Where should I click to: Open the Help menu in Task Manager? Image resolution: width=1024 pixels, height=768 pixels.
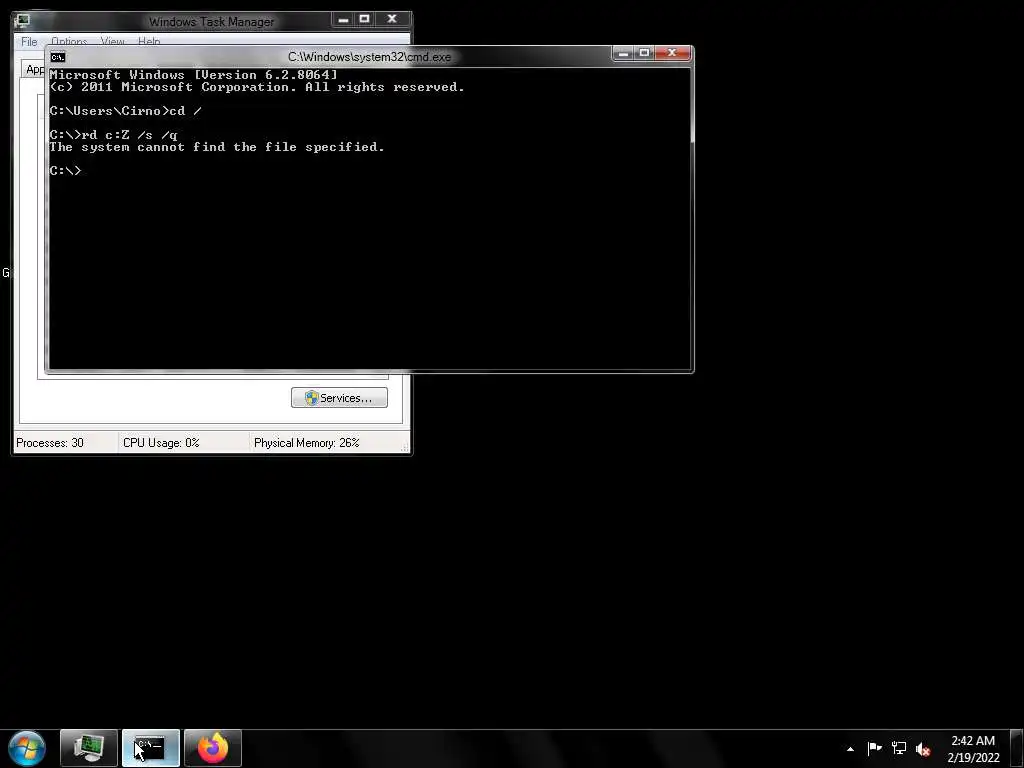point(149,42)
